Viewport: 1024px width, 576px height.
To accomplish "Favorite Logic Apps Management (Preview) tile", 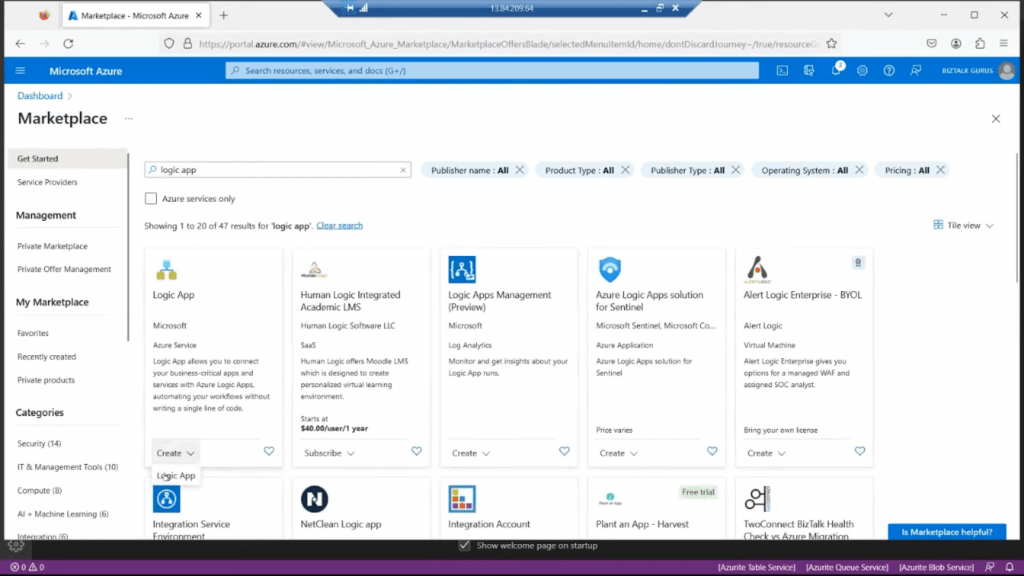I will pyautogui.click(x=564, y=451).
